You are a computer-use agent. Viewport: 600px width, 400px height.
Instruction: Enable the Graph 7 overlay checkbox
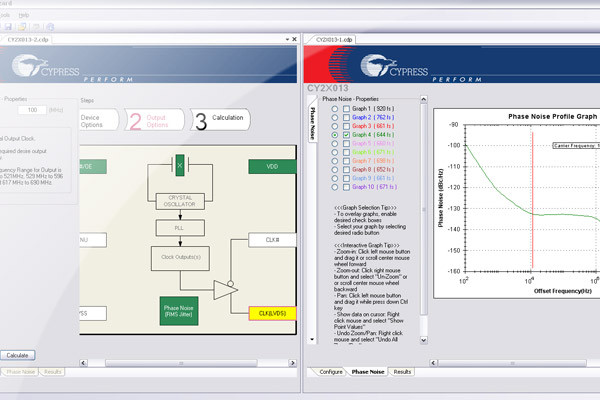[x=346, y=161]
